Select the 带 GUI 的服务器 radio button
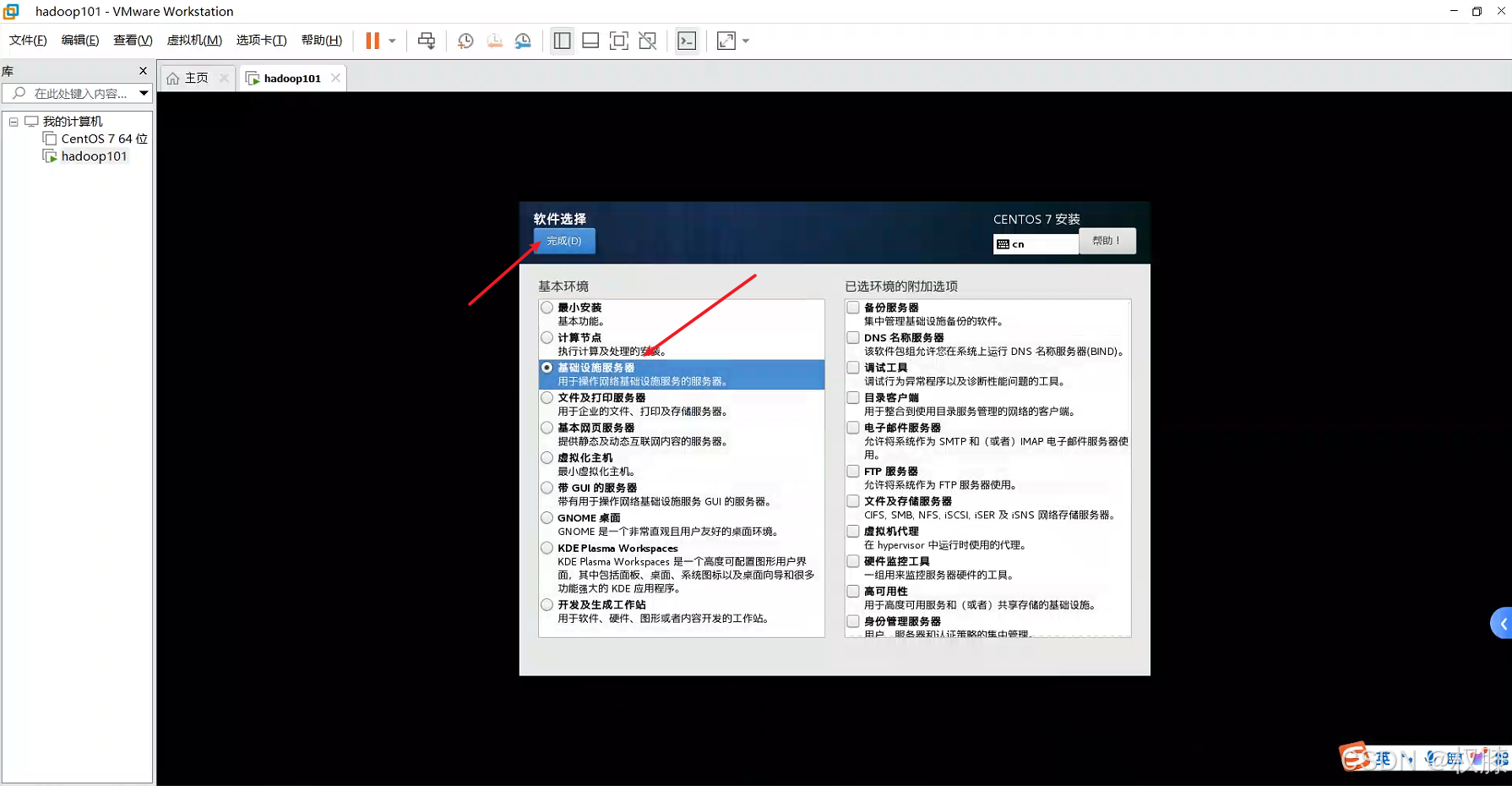The image size is (1512, 786). [x=547, y=488]
